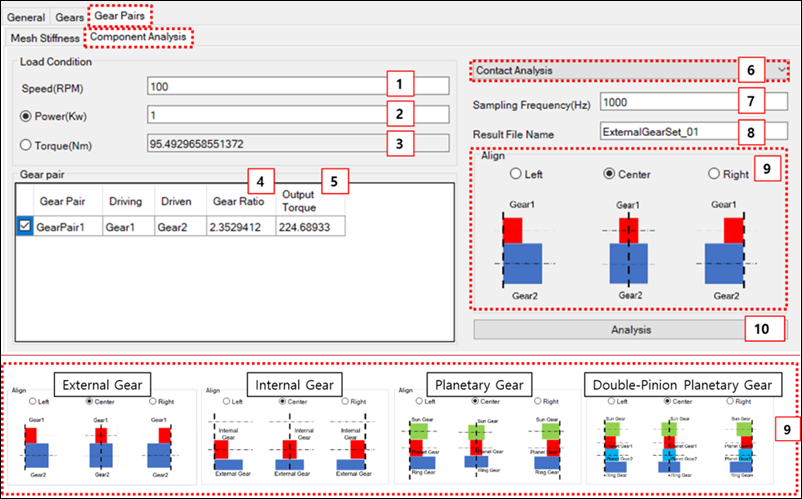Click the Speed(RPM) input field
The height and width of the screenshot is (499, 802).
(x=265, y=86)
